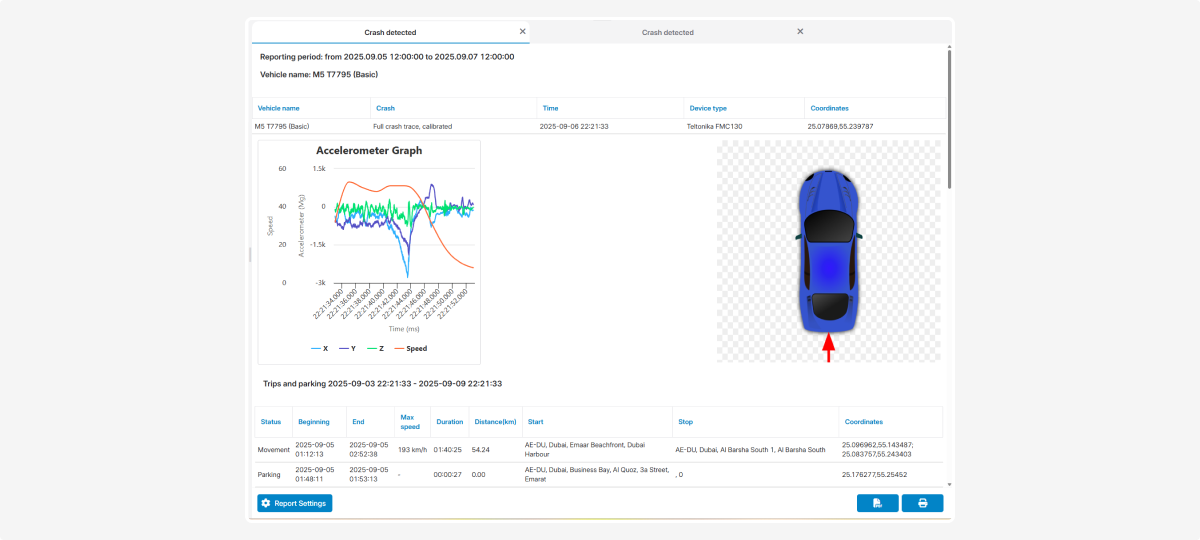Image resolution: width=1200 pixels, height=540 pixels.
Task: Select the first Crash detected tab
Action: 390,32
